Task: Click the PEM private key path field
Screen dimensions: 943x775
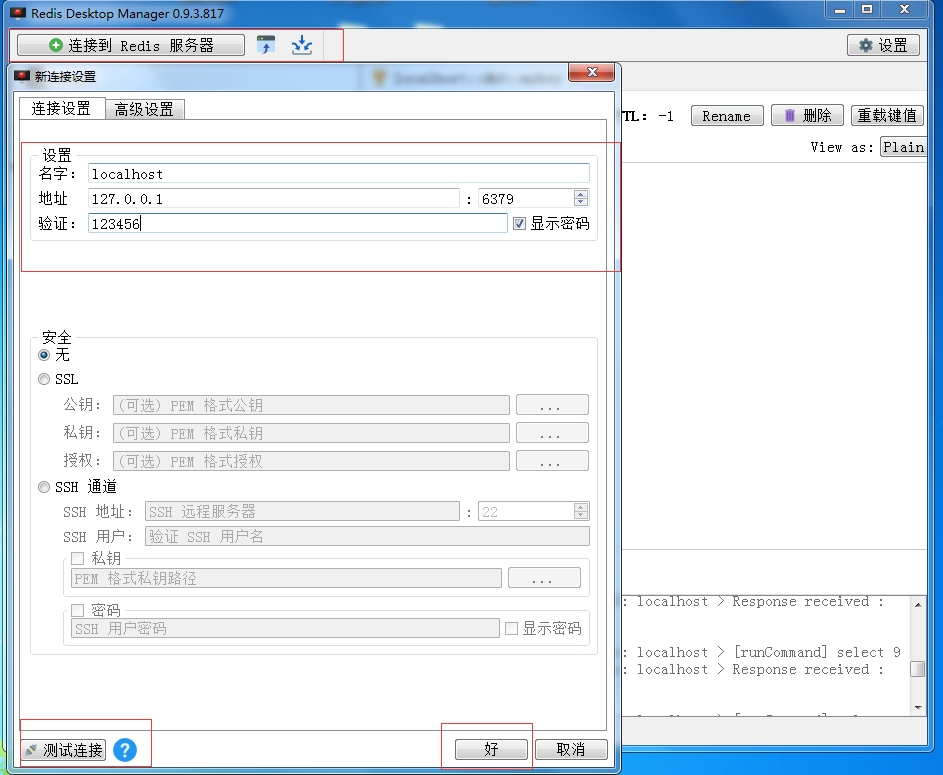Action: [286, 578]
